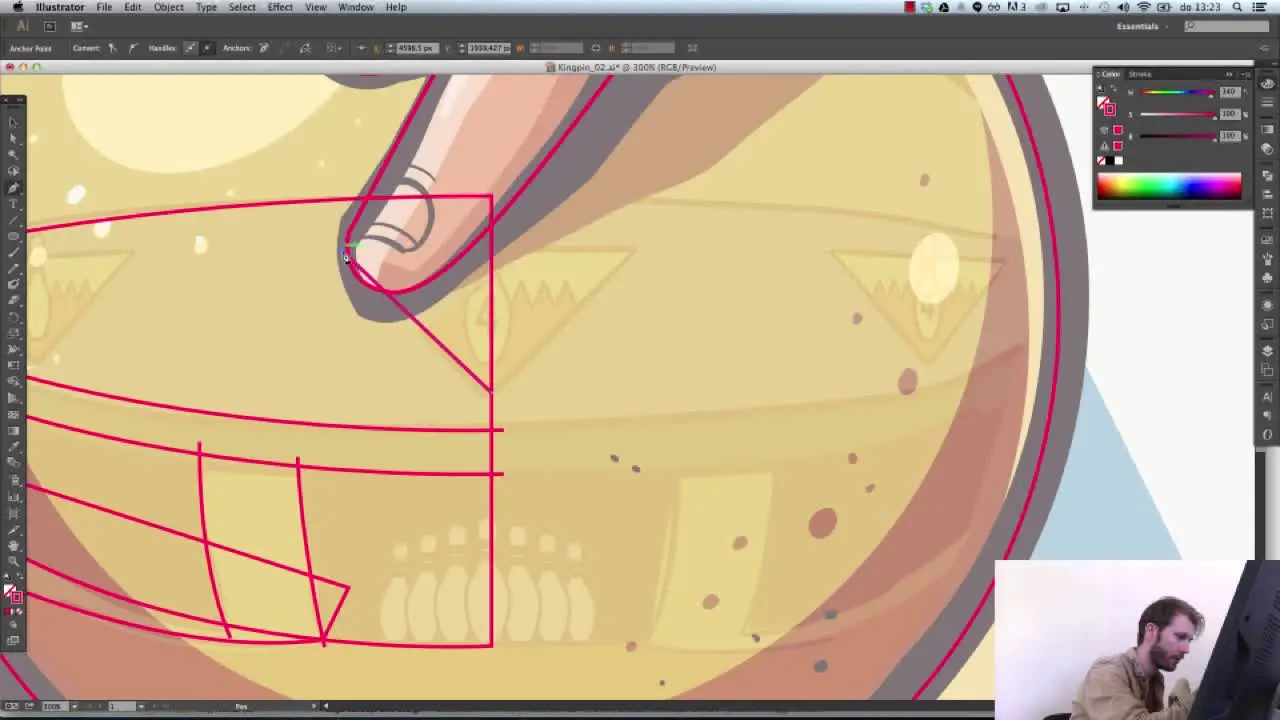Activate the toolbar Fill/Stroke indicator
This screenshot has width=1280, height=720.
tap(14, 595)
